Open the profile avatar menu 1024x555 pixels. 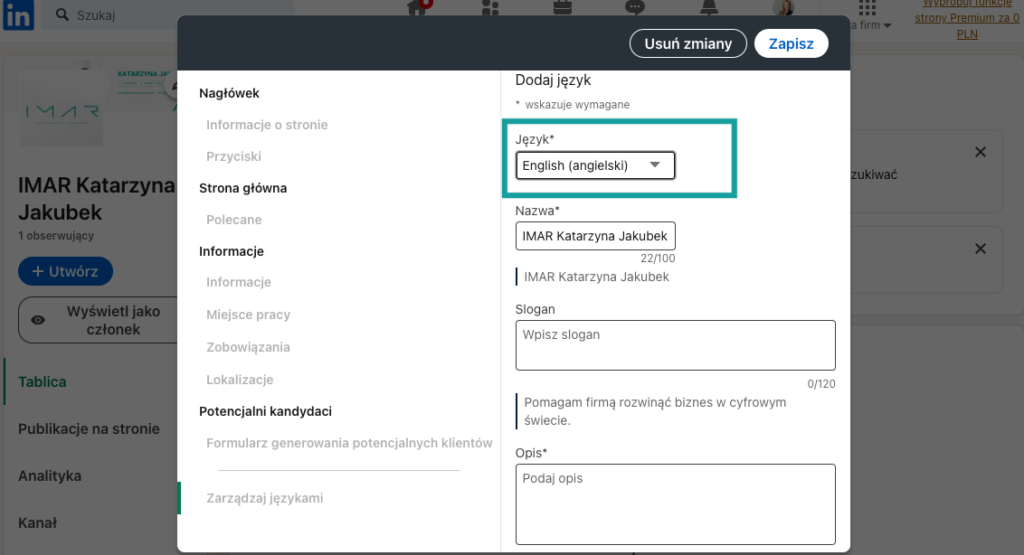pyautogui.click(x=783, y=7)
